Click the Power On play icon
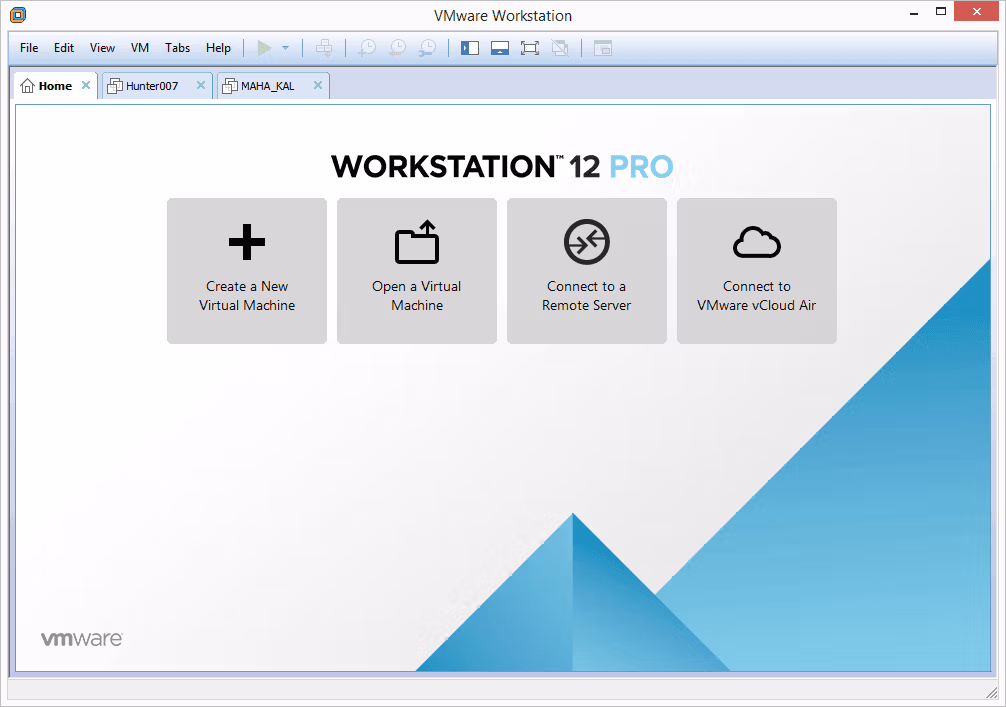Viewport: 1006px width, 707px height. click(264, 48)
